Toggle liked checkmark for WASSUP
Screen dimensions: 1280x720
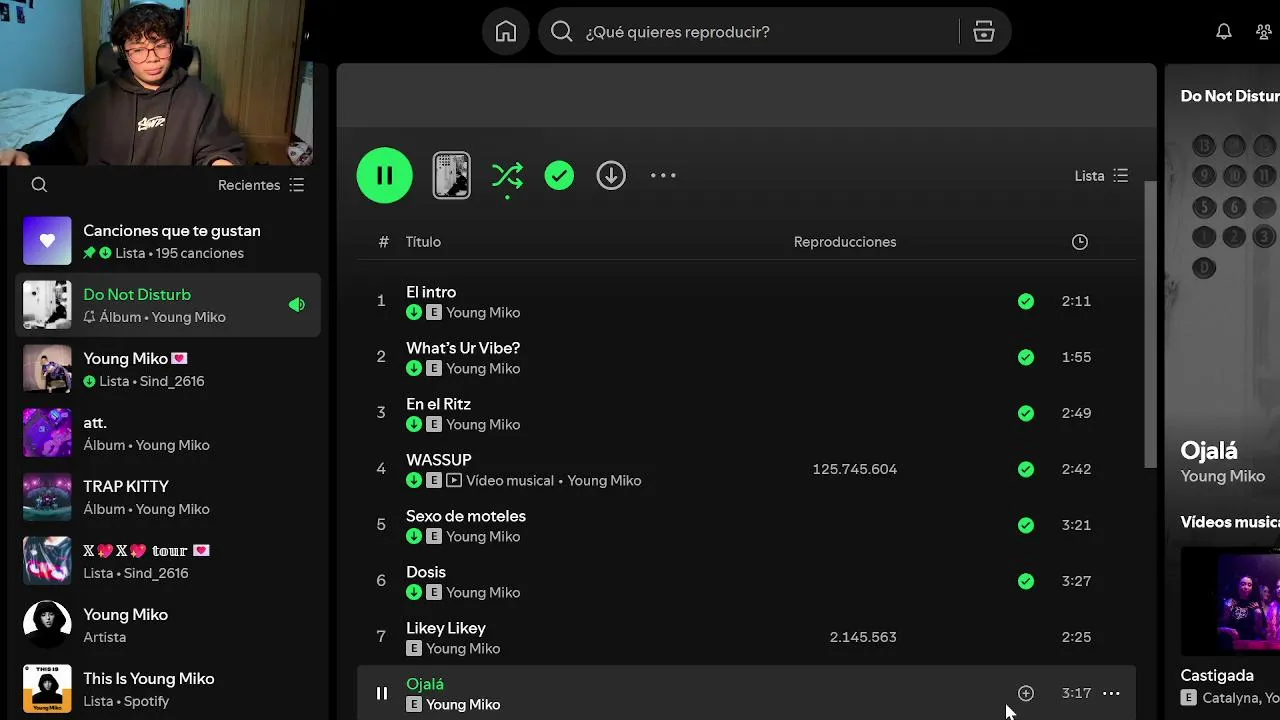click(x=1026, y=469)
